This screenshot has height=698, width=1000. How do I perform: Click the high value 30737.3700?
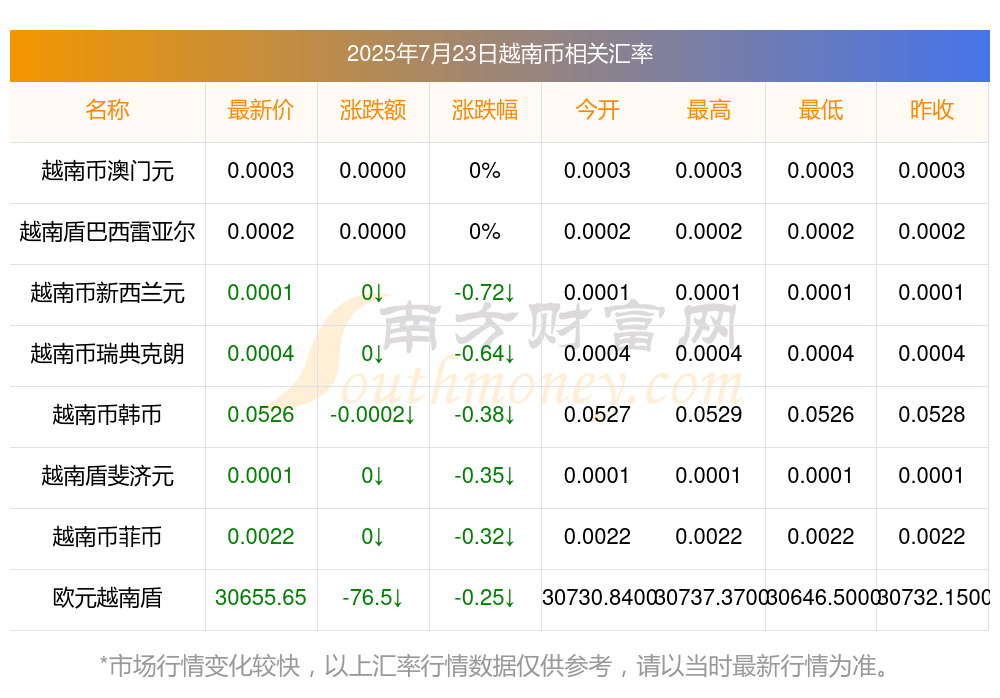[710, 598]
